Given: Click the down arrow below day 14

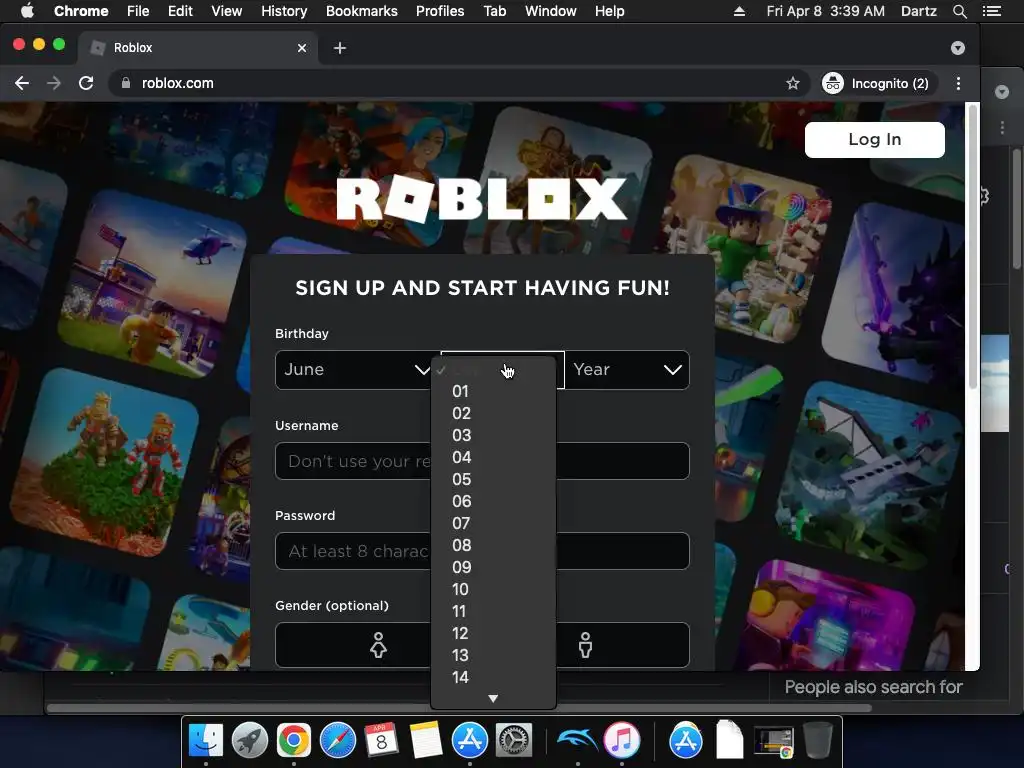Looking at the screenshot, I should point(493,699).
